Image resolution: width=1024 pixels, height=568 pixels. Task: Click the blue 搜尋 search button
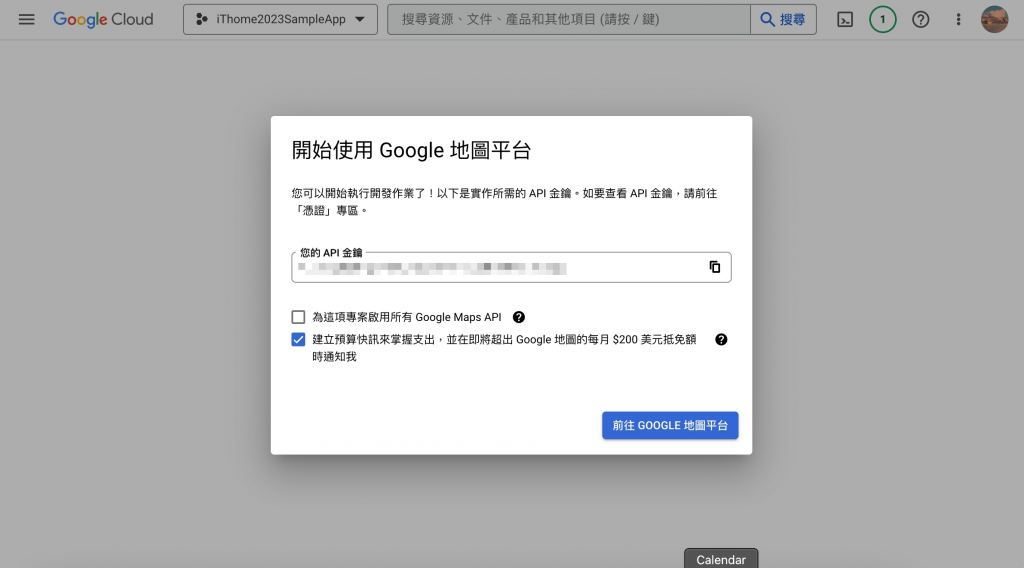click(x=783, y=20)
